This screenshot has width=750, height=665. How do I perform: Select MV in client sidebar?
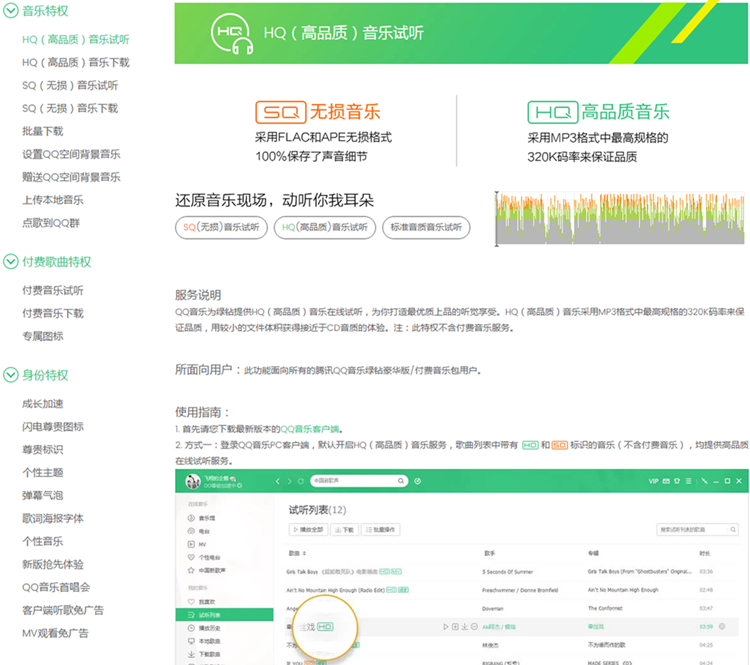click(x=197, y=544)
